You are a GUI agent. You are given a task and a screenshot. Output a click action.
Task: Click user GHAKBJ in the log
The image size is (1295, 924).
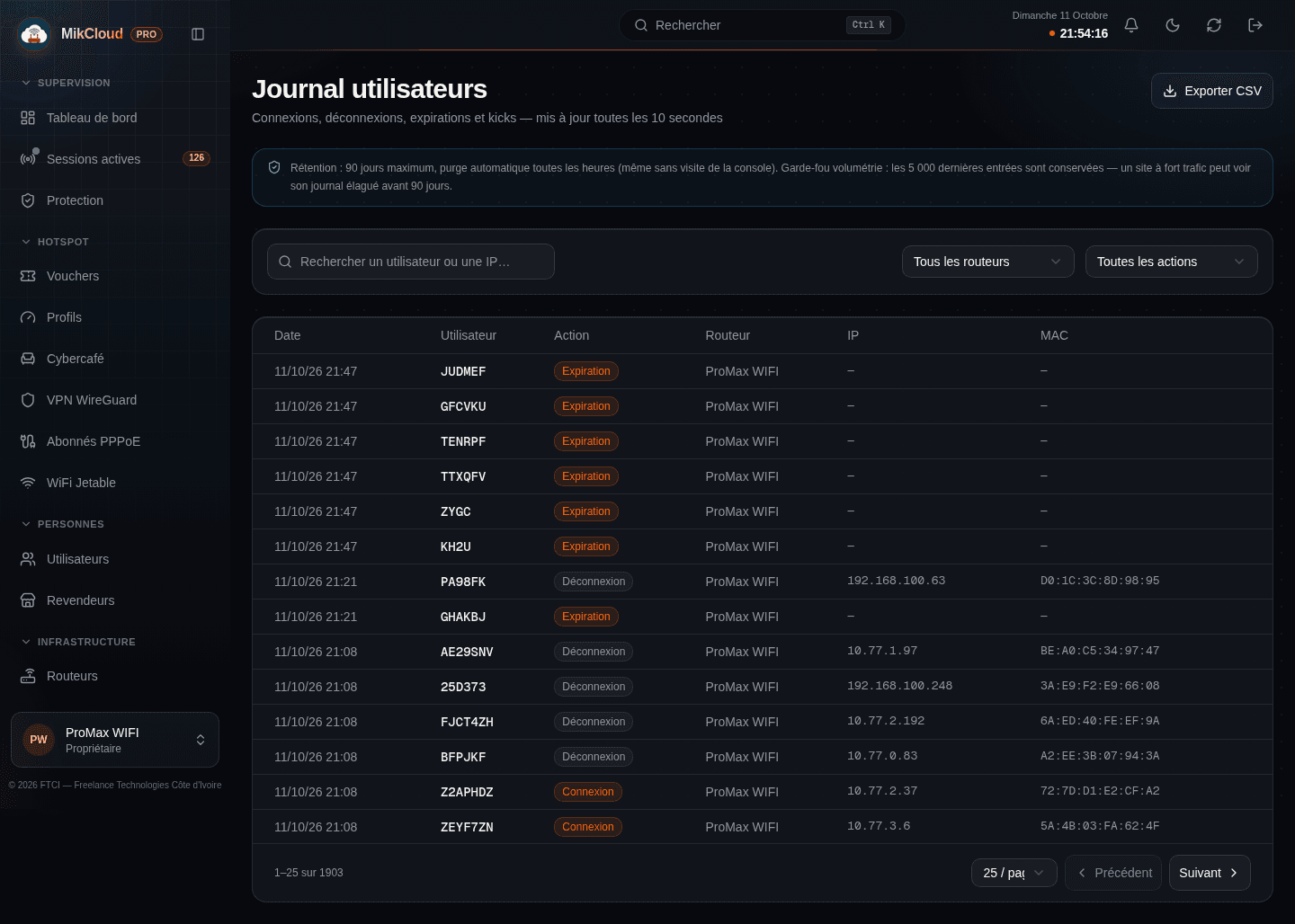coord(463,617)
